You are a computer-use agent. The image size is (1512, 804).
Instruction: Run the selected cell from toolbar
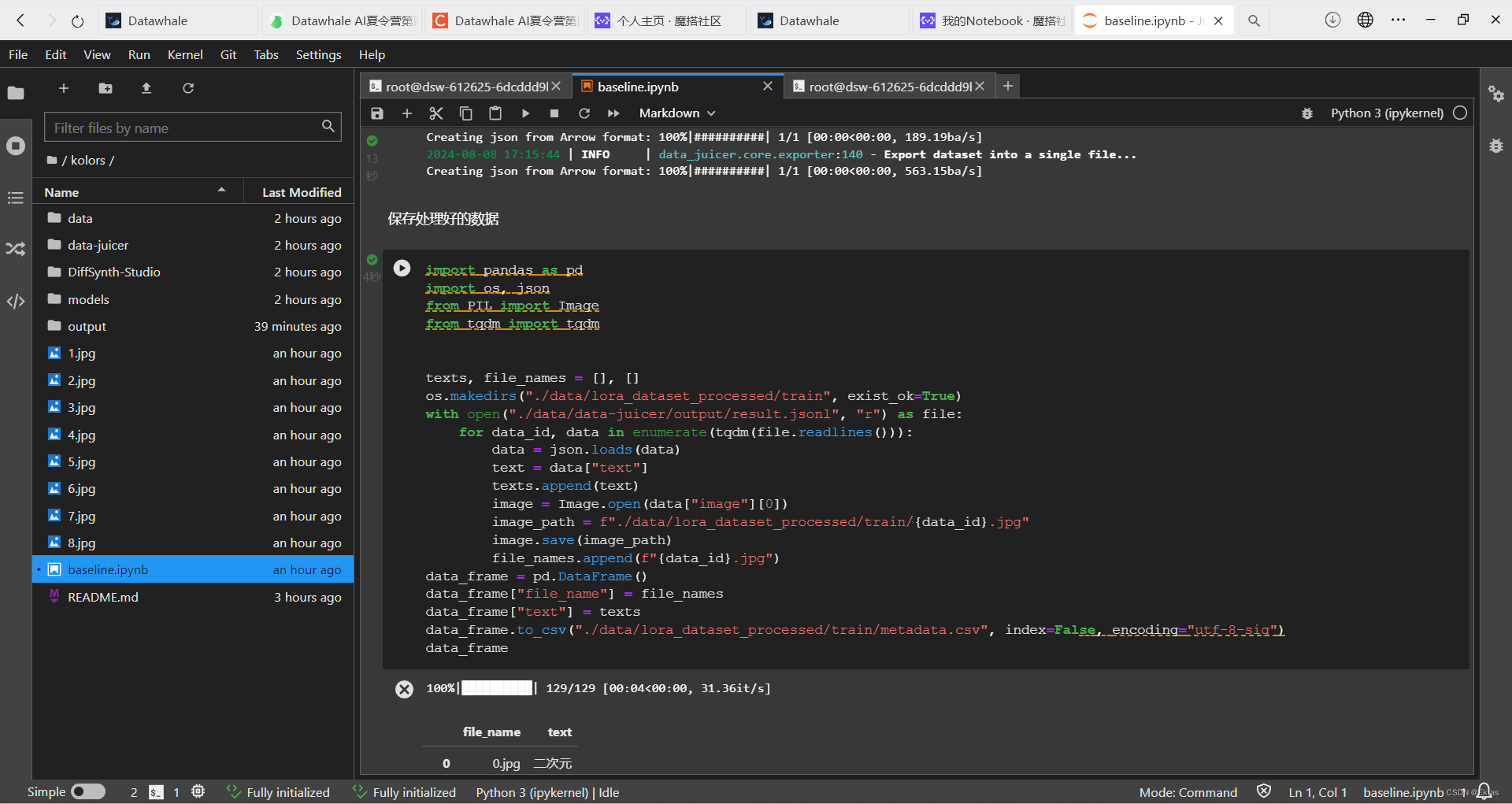click(525, 113)
